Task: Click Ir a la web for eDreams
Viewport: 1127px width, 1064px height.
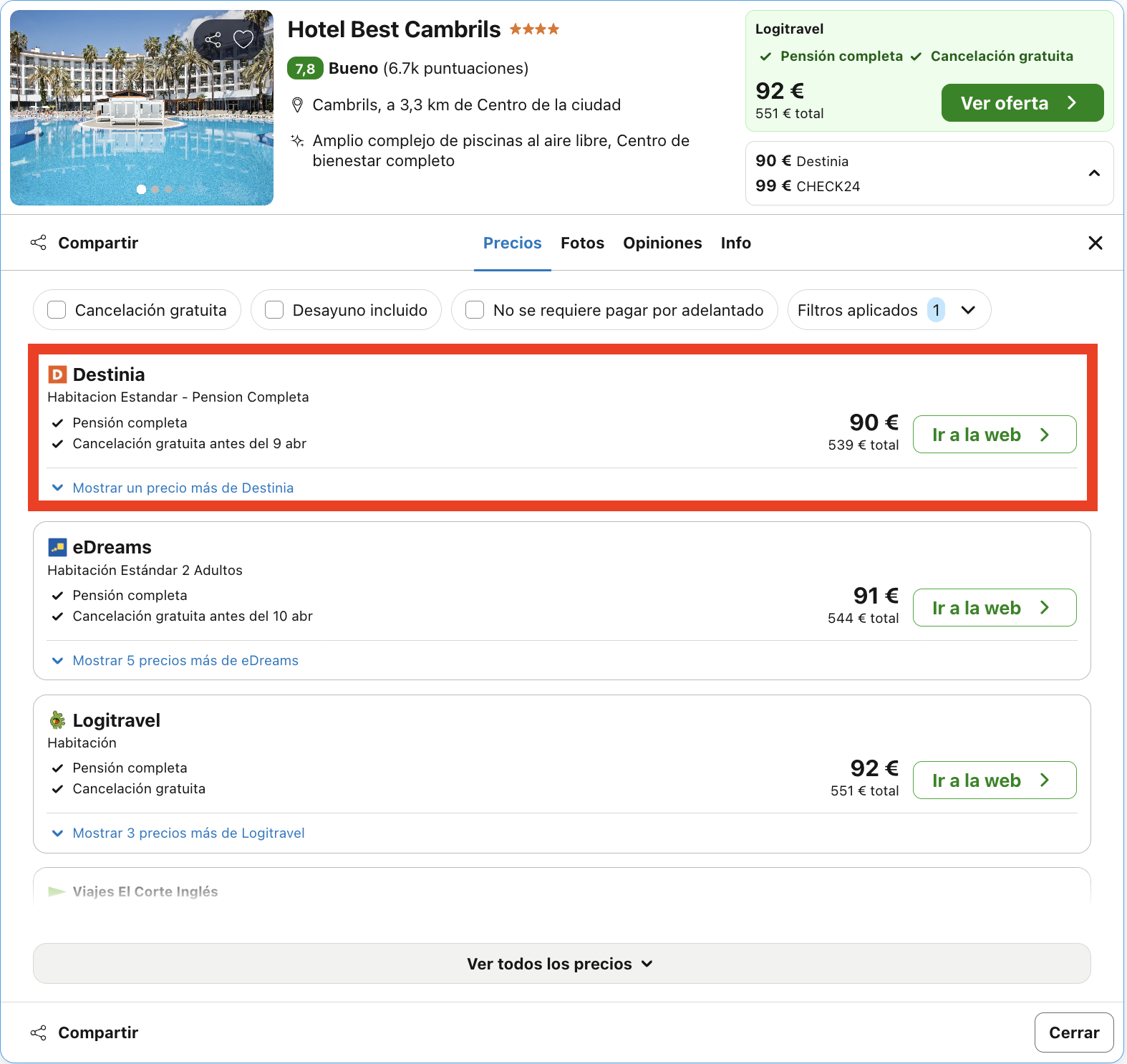Action: pyautogui.click(x=995, y=608)
